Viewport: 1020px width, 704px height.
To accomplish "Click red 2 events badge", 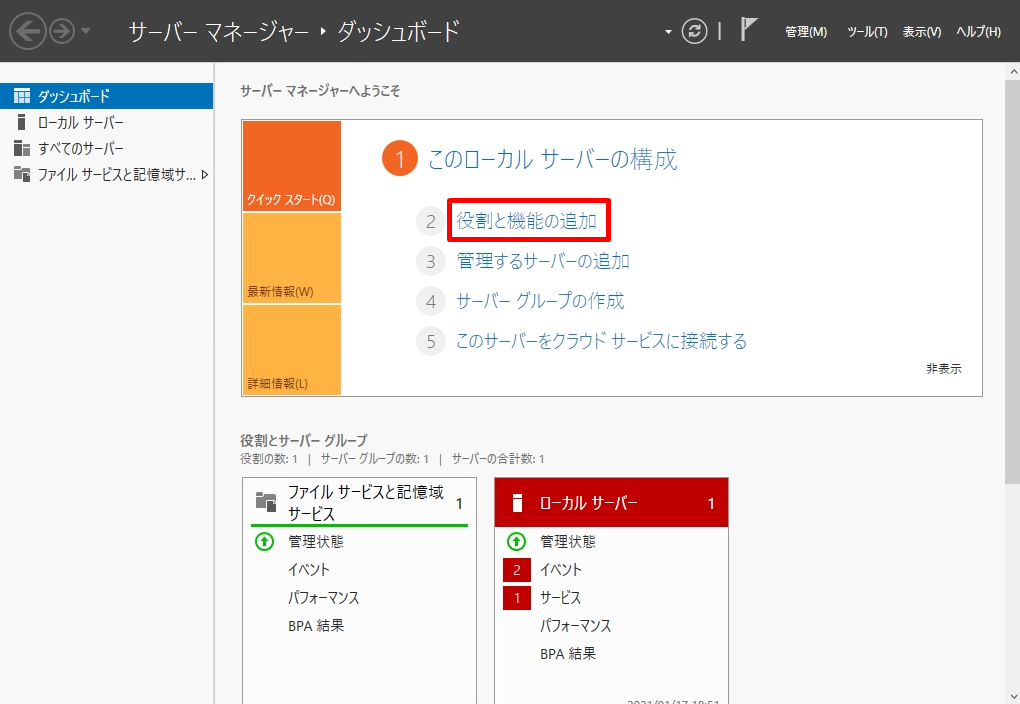I will [x=517, y=570].
